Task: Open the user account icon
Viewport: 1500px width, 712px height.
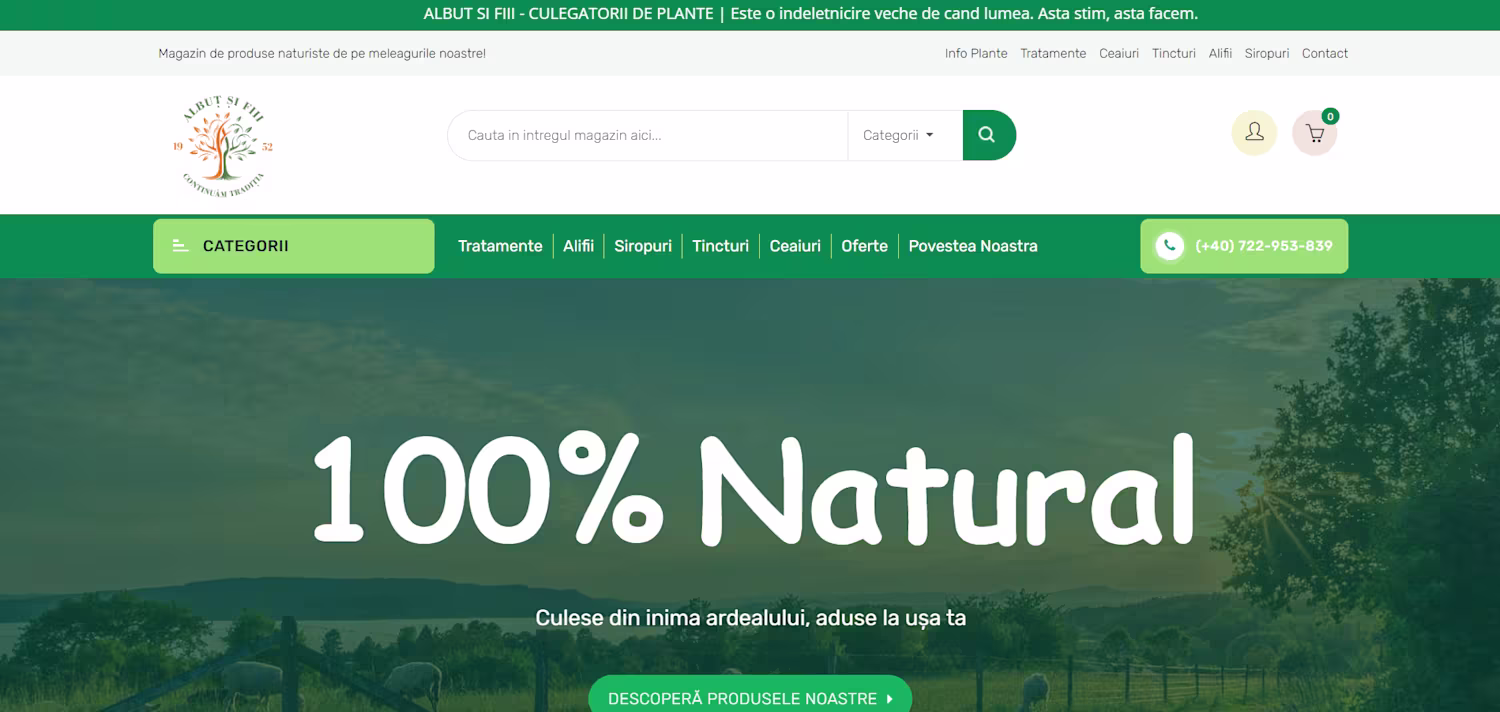Action: (1254, 133)
